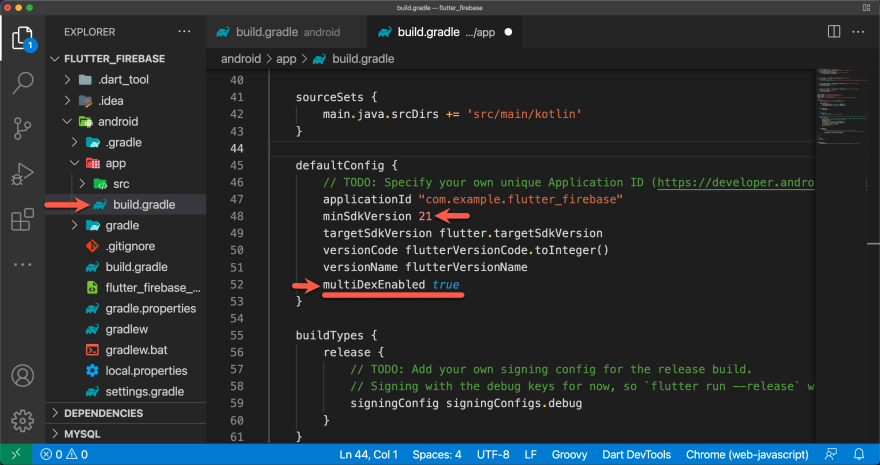Open errors and warnings count in status bar

[64, 454]
